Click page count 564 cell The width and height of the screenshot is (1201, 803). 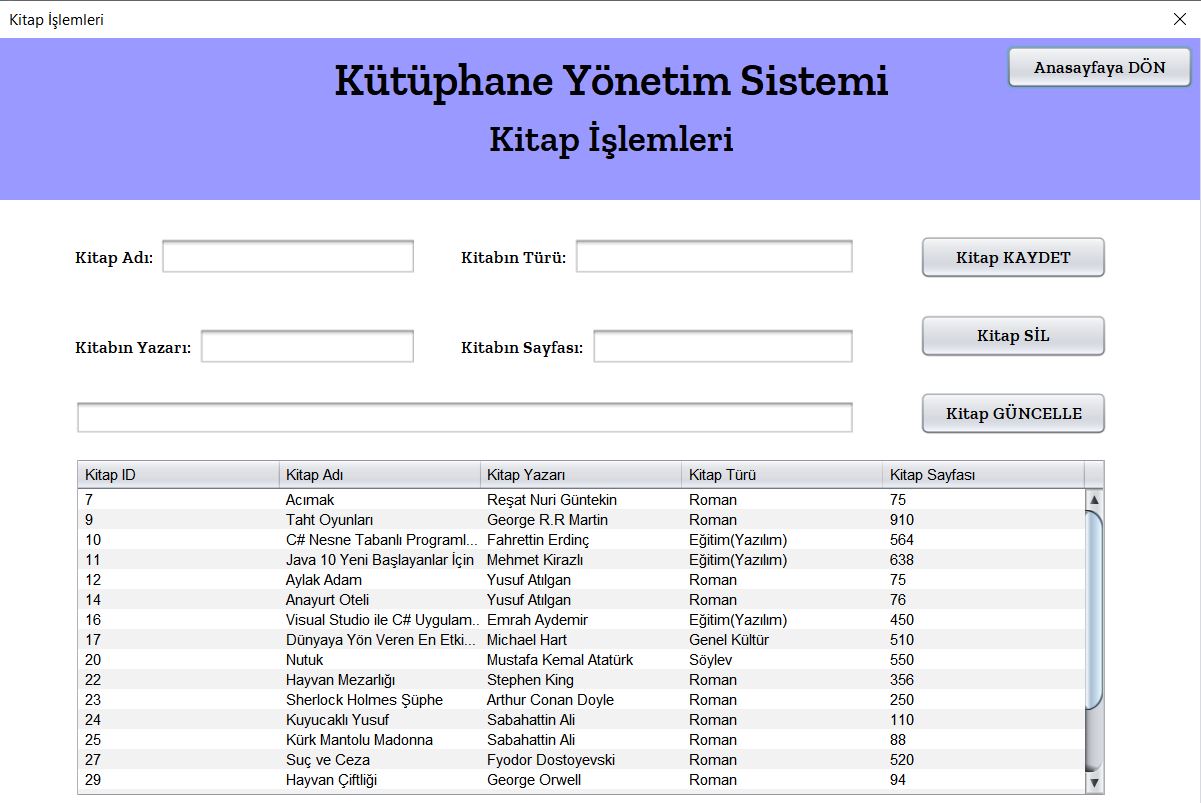pyautogui.click(x=984, y=540)
